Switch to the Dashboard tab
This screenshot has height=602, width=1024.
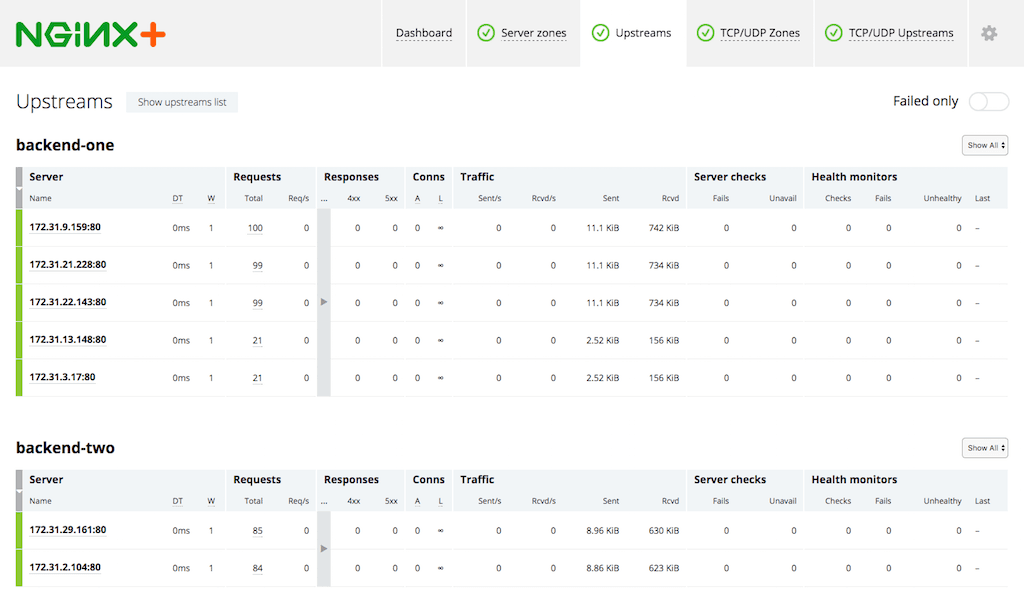click(x=424, y=32)
